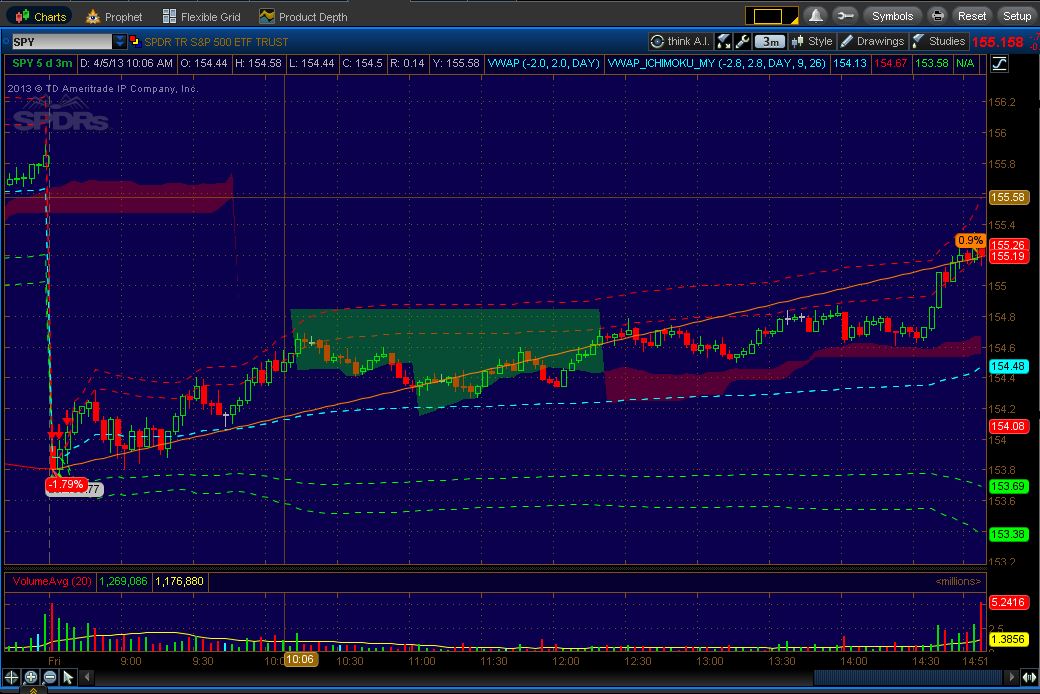The height and width of the screenshot is (694, 1040).
Task: Open the Charts tab
Action: pyautogui.click(x=41, y=17)
